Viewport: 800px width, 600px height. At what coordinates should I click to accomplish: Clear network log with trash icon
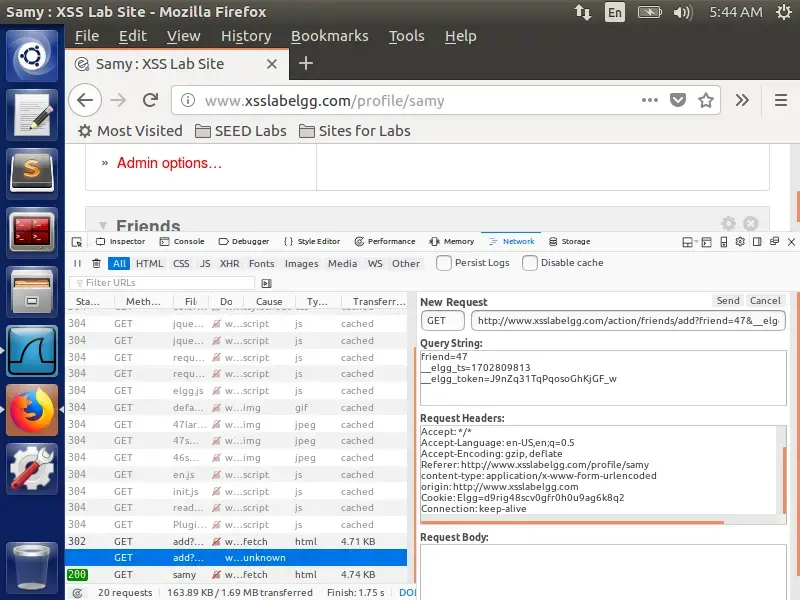tap(96, 263)
